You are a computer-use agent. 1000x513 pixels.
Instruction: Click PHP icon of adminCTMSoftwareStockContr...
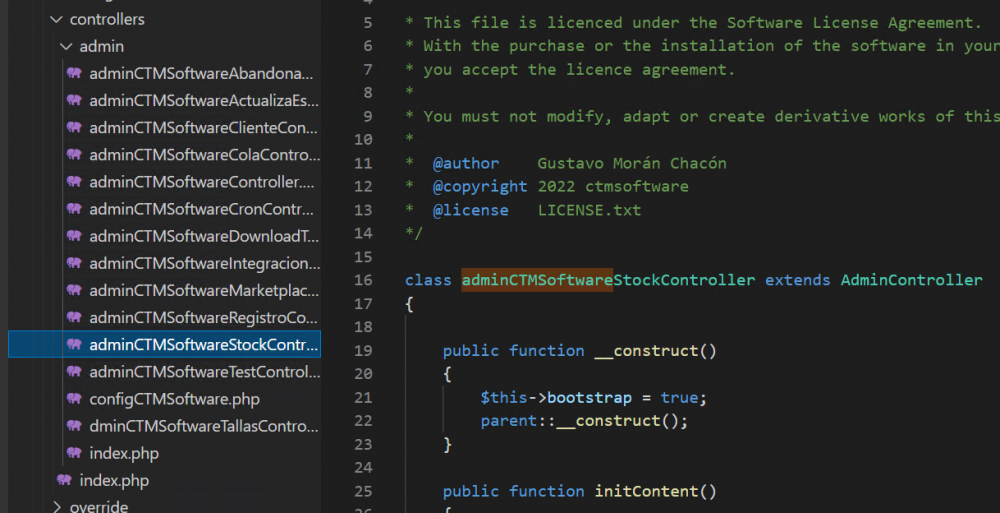point(74,344)
